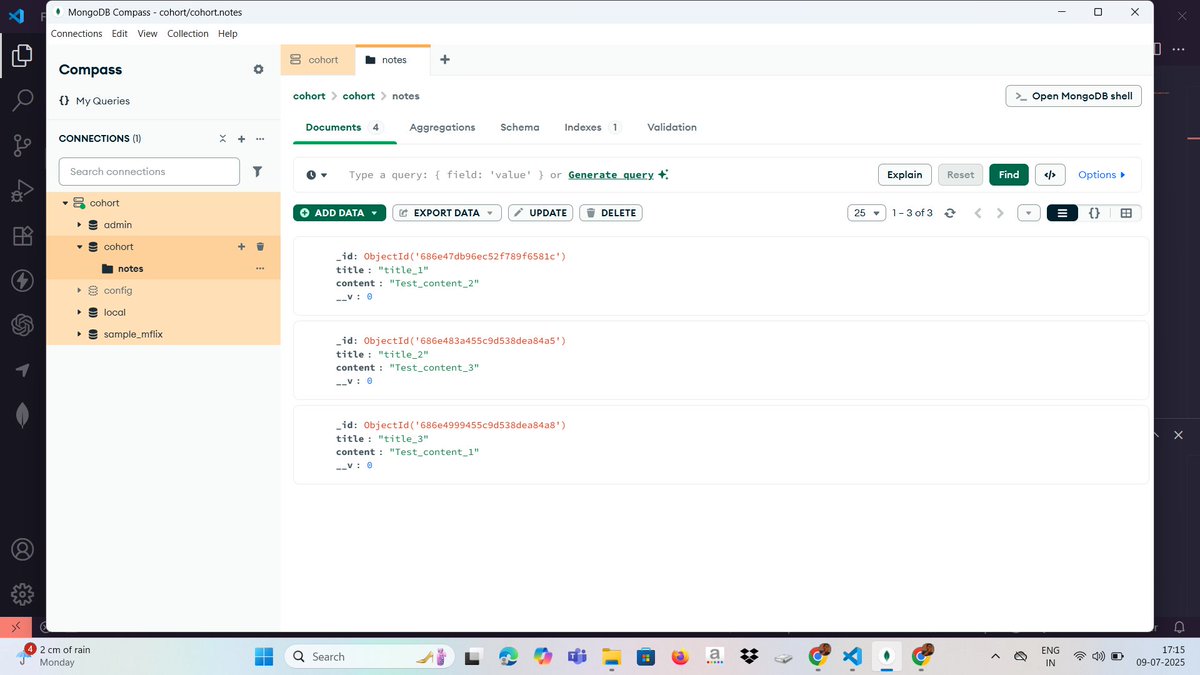1200x675 pixels.
Task: Open VS Code Search icon
Action: point(22,100)
